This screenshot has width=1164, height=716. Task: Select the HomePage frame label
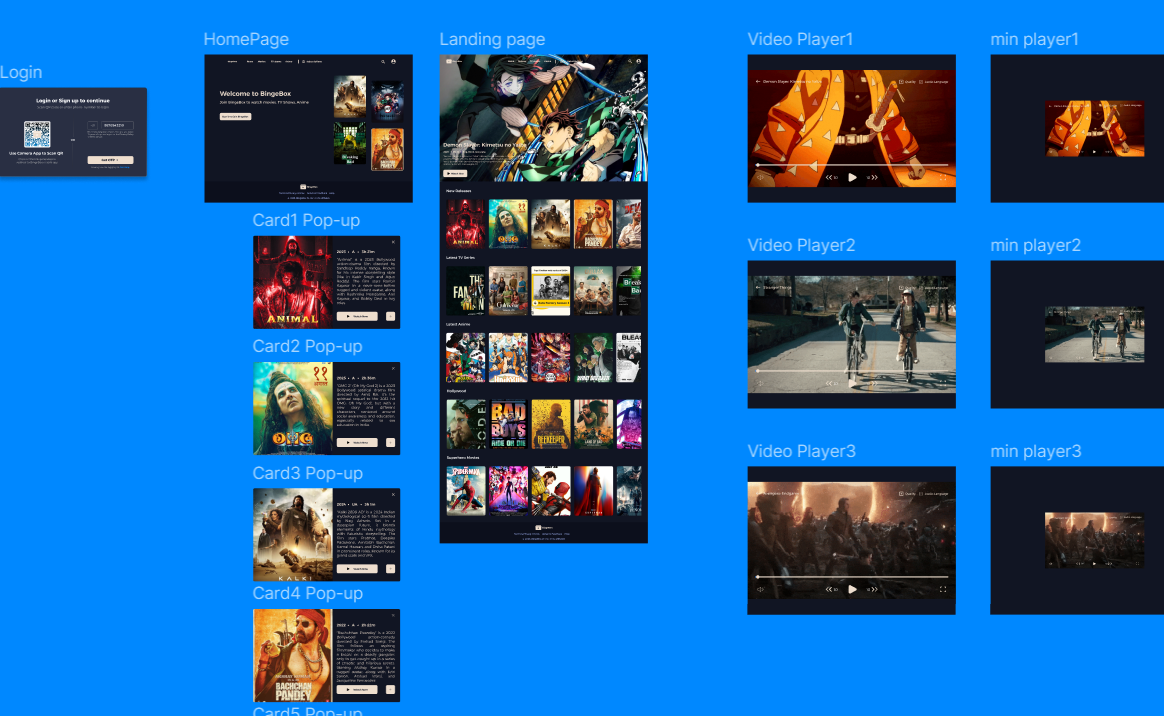(x=246, y=39)
